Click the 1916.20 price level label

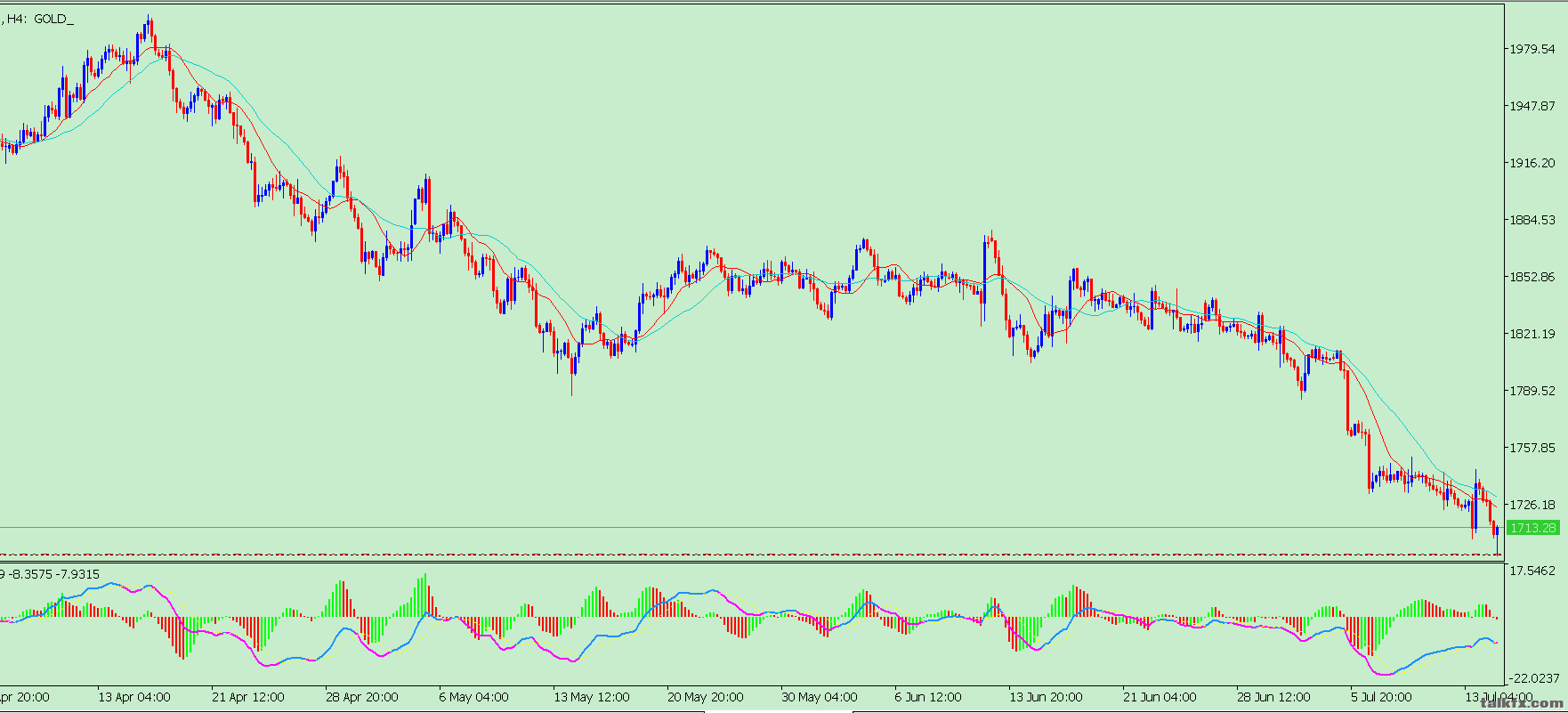[1533, 163]
